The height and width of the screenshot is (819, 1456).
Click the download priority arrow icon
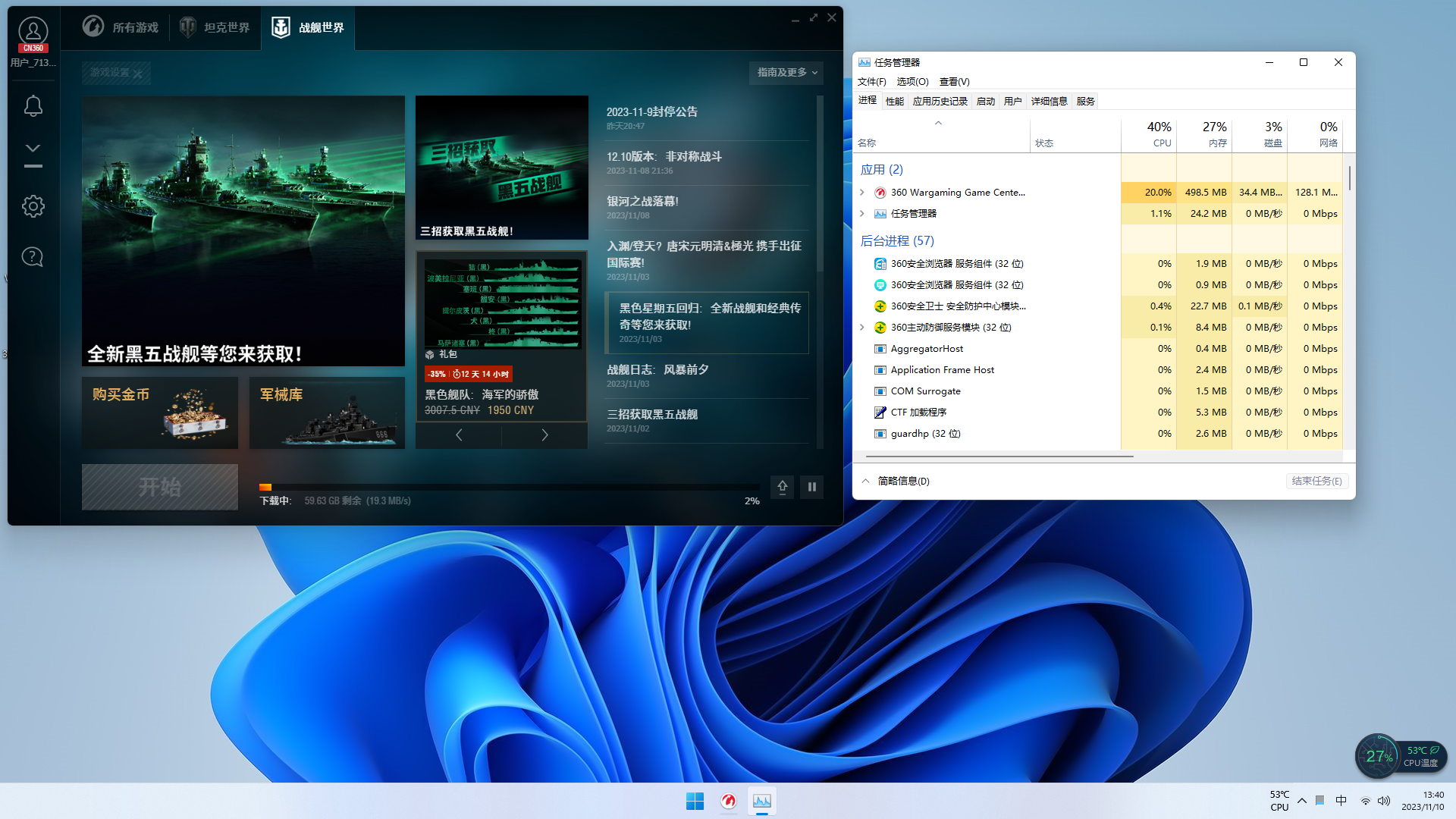coord(782,487)
